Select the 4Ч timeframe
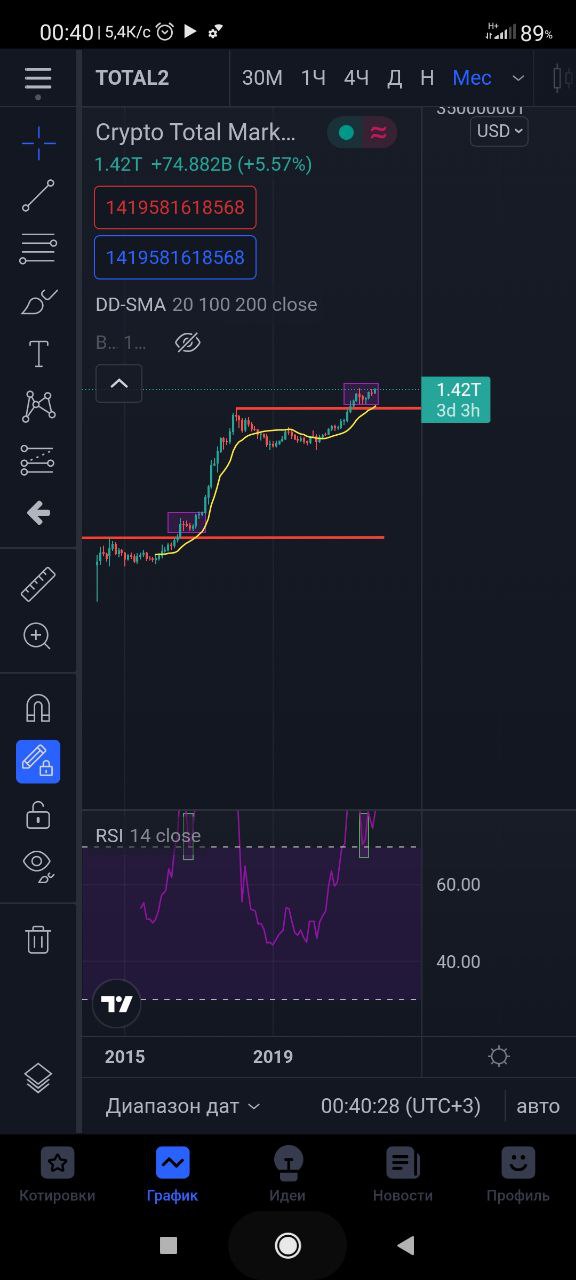The image size is (576, 1280). click(356, 78)
